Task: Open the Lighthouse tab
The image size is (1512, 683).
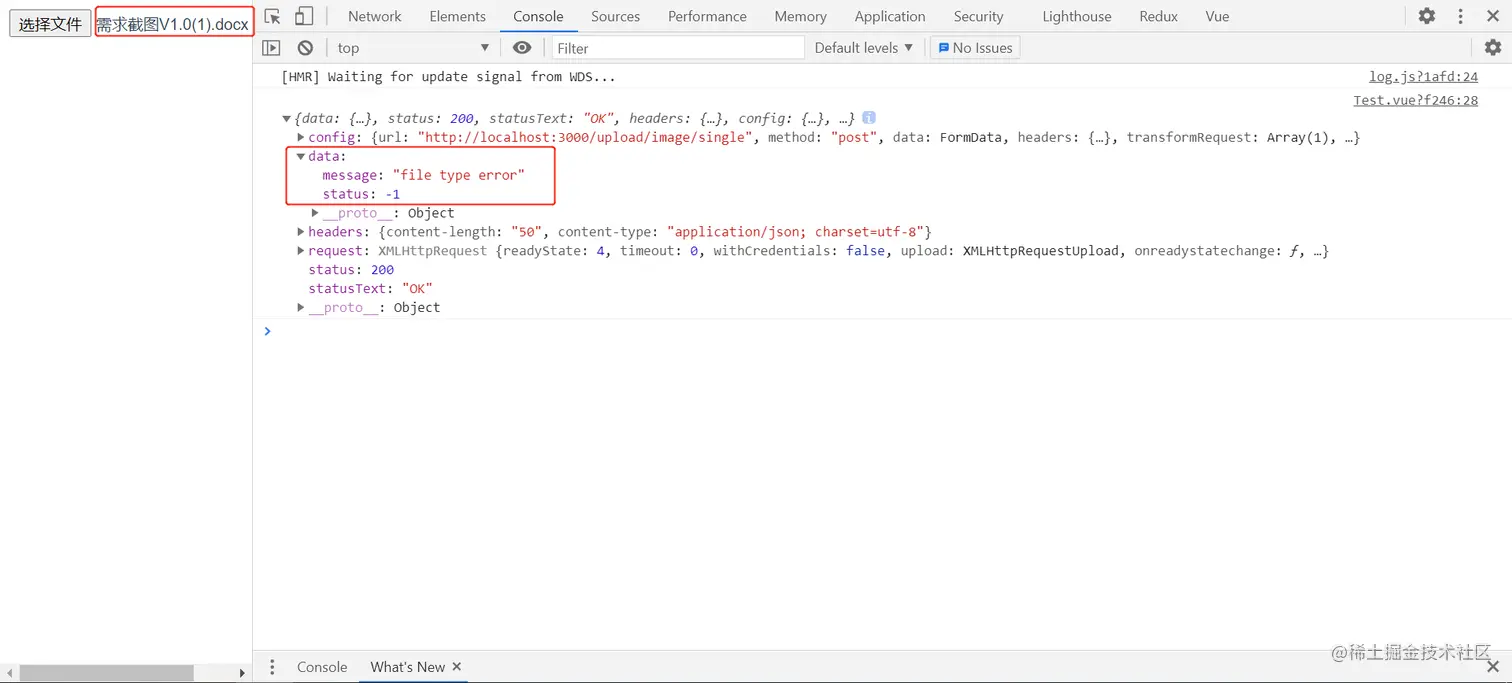Action: point(1077,16)
